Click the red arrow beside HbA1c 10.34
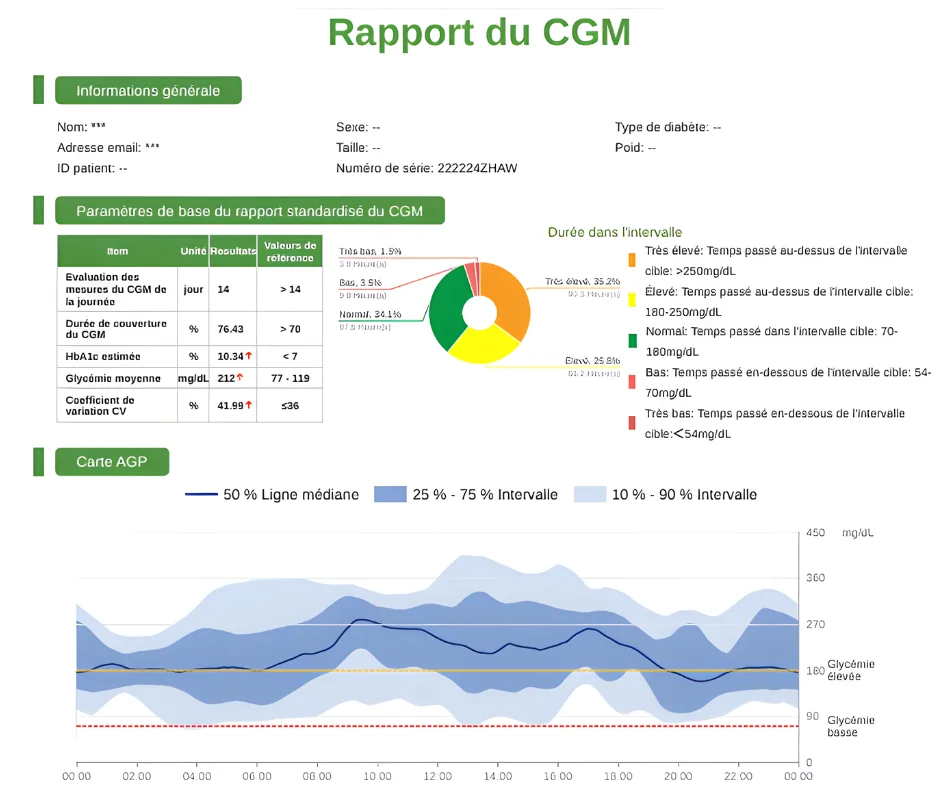The width and height of the screenshot is (940, 788). [x=248, y=357]
